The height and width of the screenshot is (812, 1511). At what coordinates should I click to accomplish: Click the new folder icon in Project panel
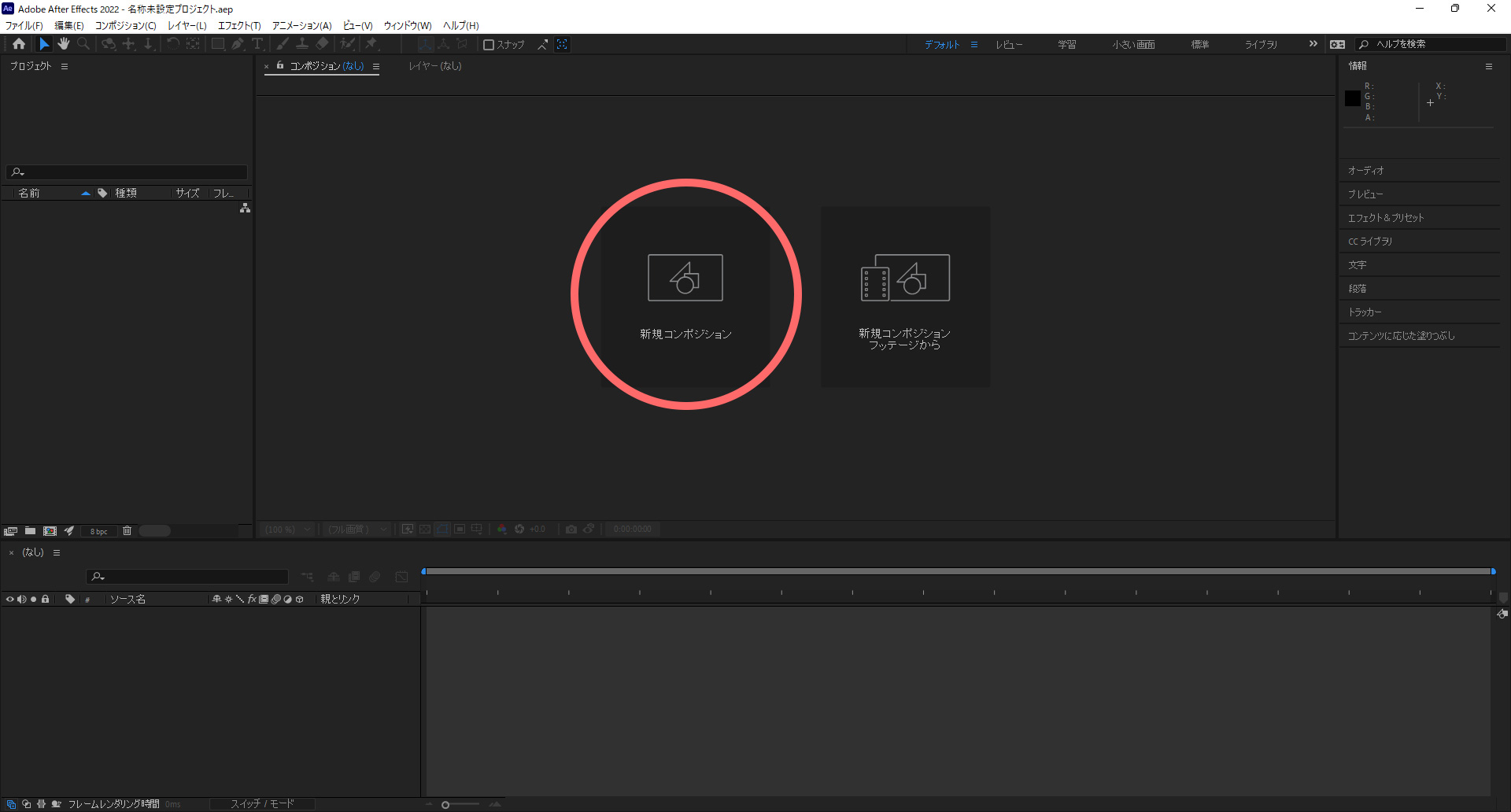30,531
